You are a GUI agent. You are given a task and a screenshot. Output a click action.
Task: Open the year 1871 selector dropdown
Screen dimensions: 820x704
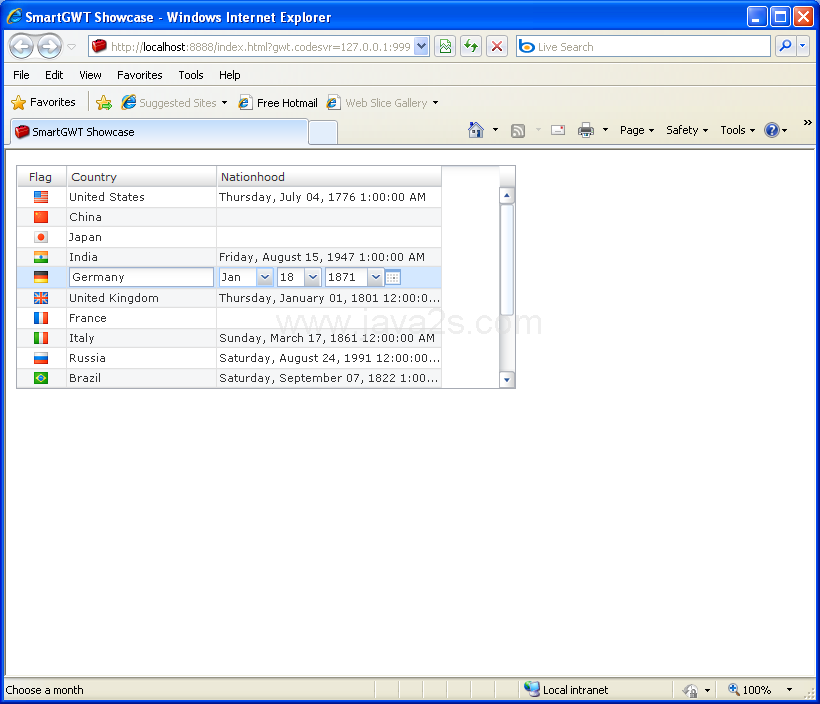click(375, 277)
